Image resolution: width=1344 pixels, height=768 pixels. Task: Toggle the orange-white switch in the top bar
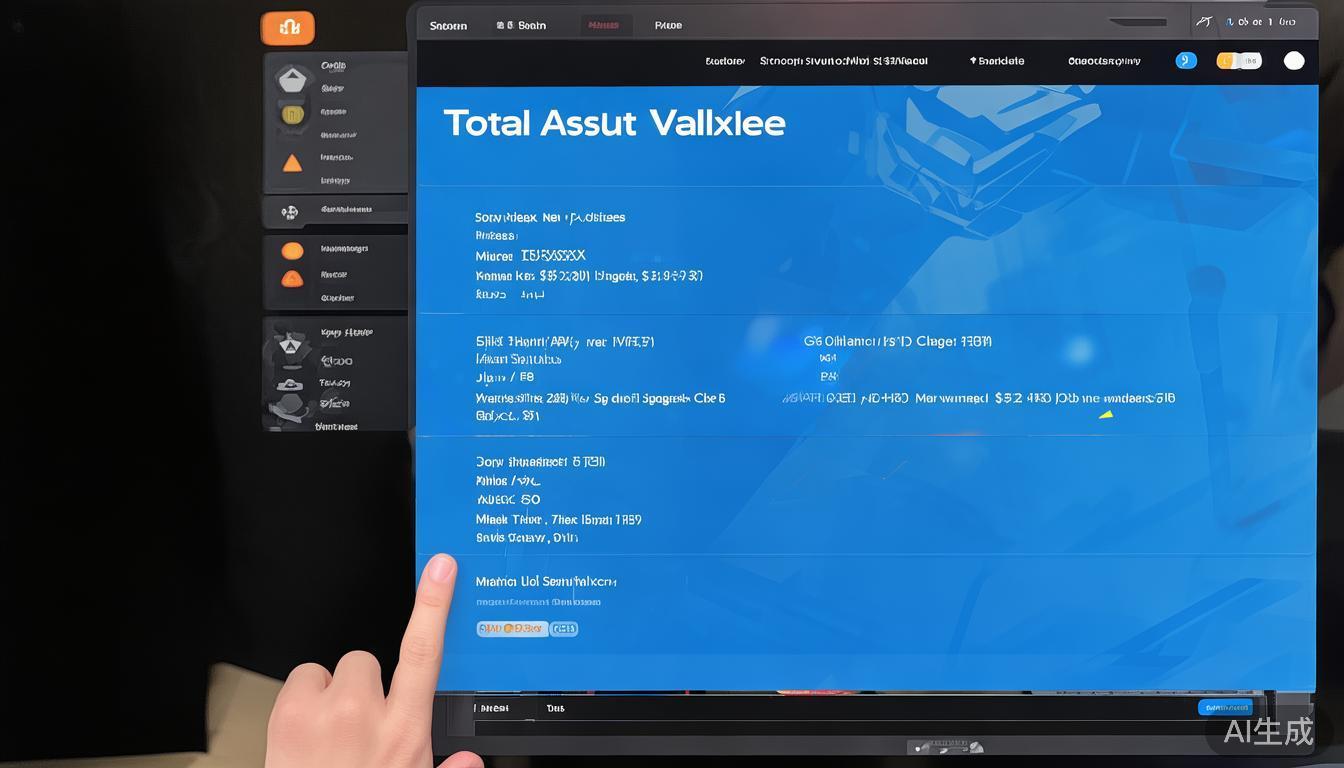(1238, 61)
